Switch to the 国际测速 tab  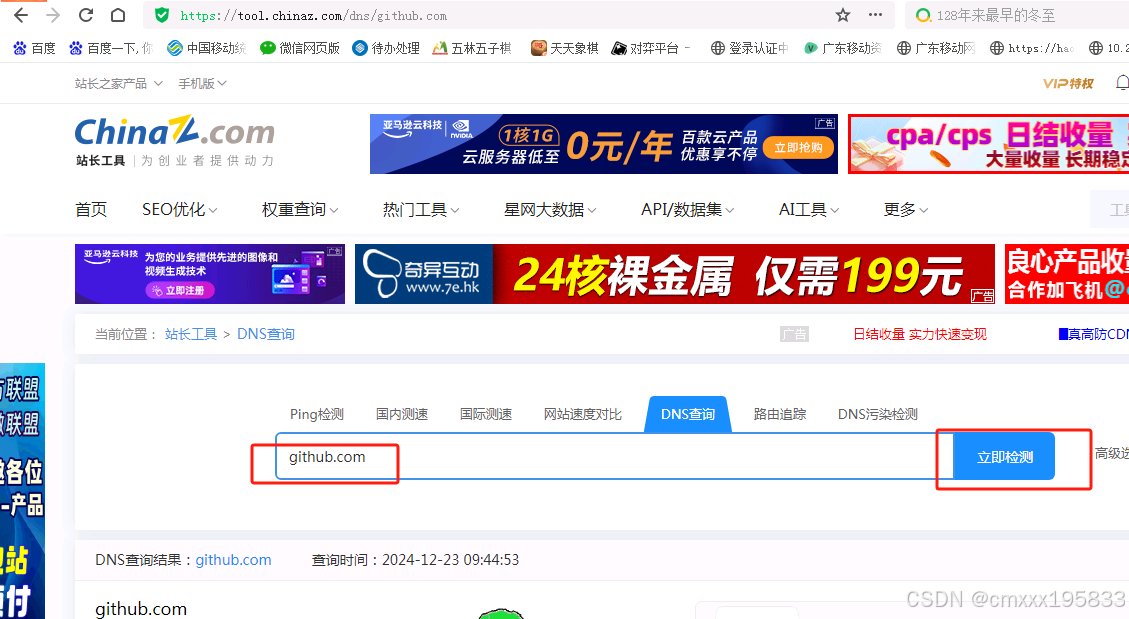486,415
